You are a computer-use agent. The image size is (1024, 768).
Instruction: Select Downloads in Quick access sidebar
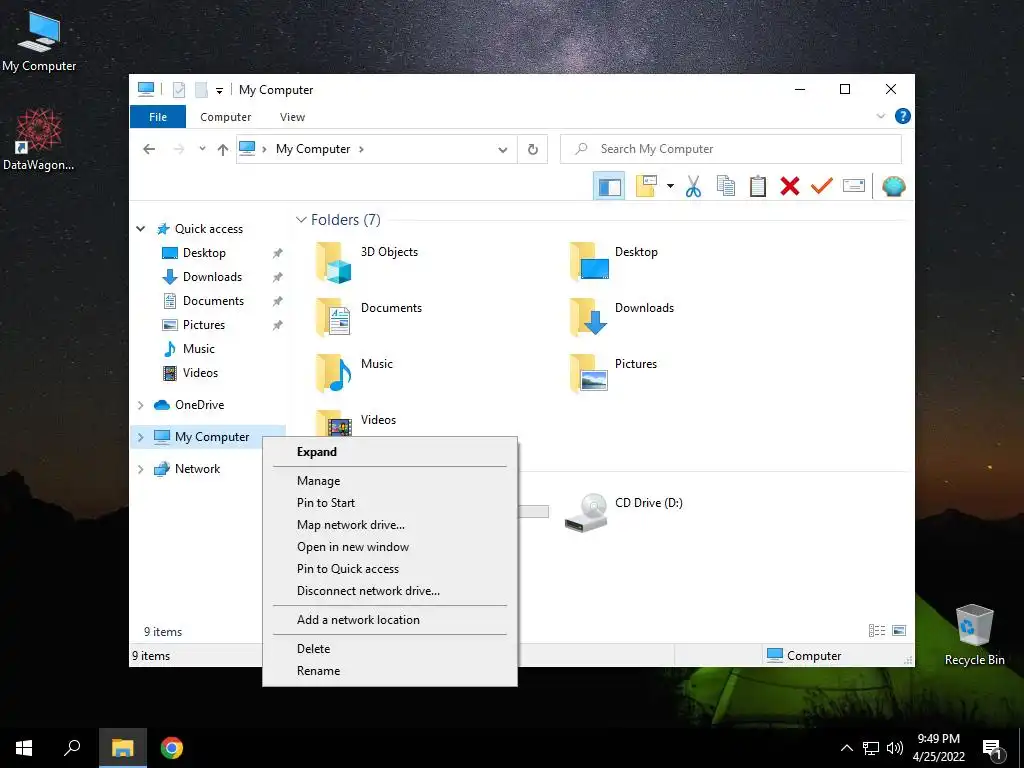212,277
